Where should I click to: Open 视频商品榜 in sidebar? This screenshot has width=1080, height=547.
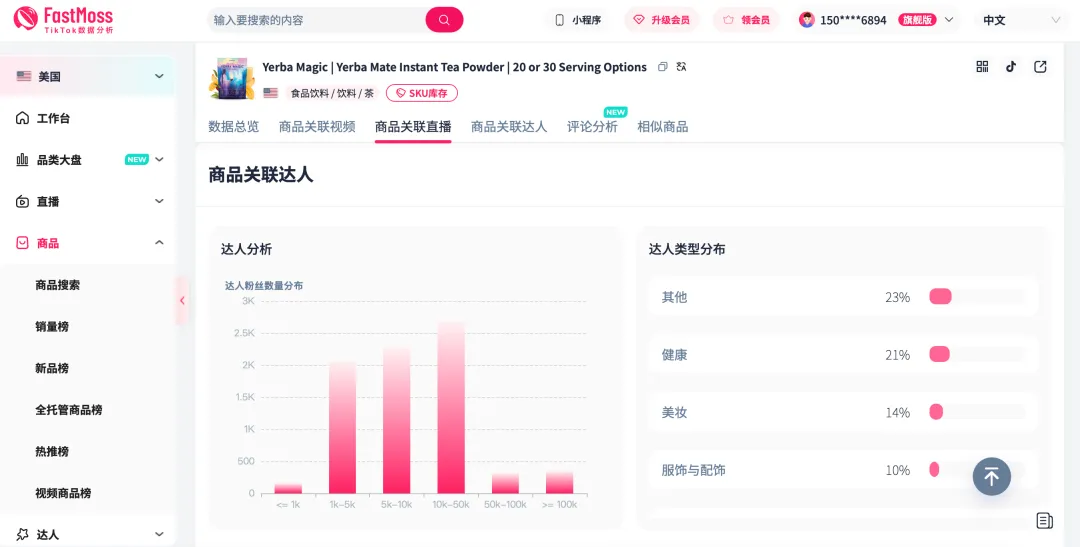(63, 493)
